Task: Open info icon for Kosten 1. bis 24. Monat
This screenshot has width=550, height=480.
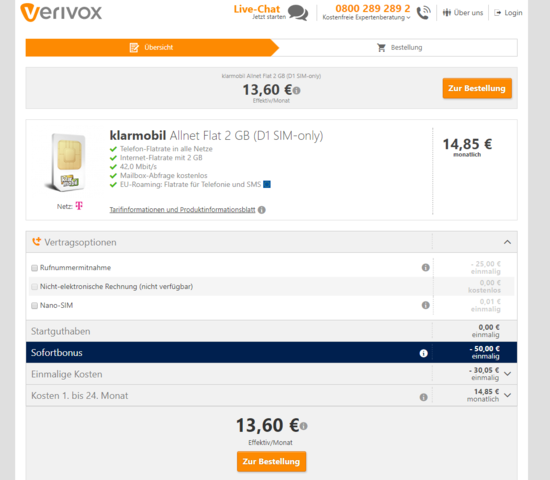Action: (424, 397)
